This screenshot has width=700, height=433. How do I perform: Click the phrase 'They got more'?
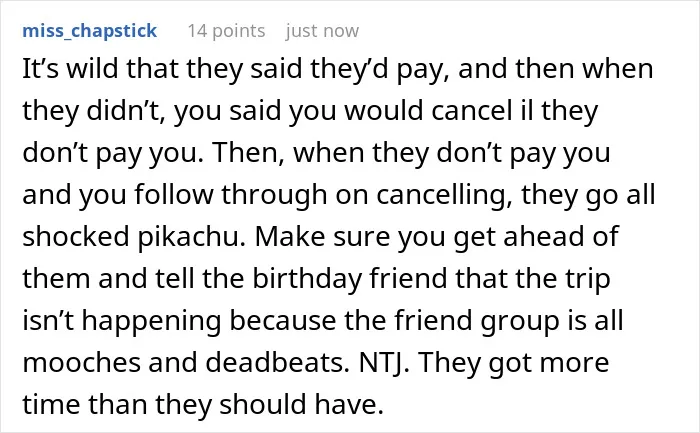tap(514, 362)
